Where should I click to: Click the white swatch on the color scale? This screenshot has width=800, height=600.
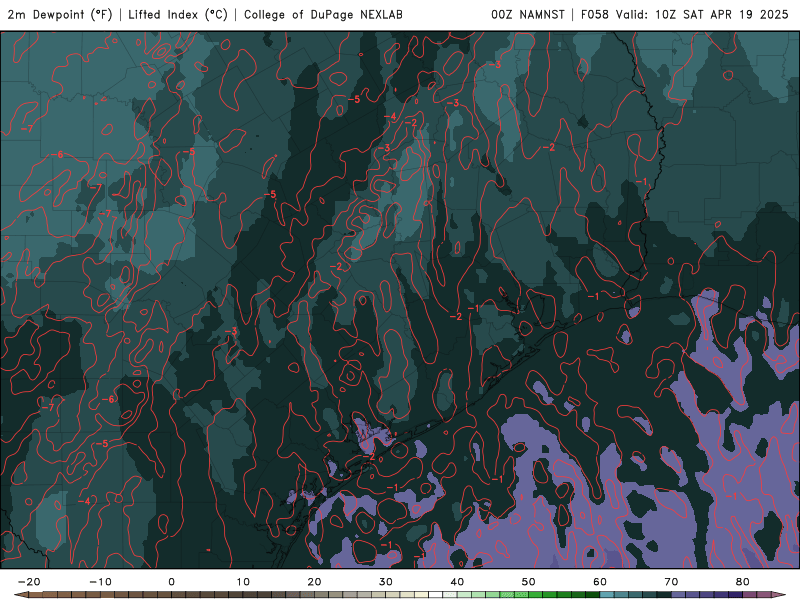click(435, 594)
